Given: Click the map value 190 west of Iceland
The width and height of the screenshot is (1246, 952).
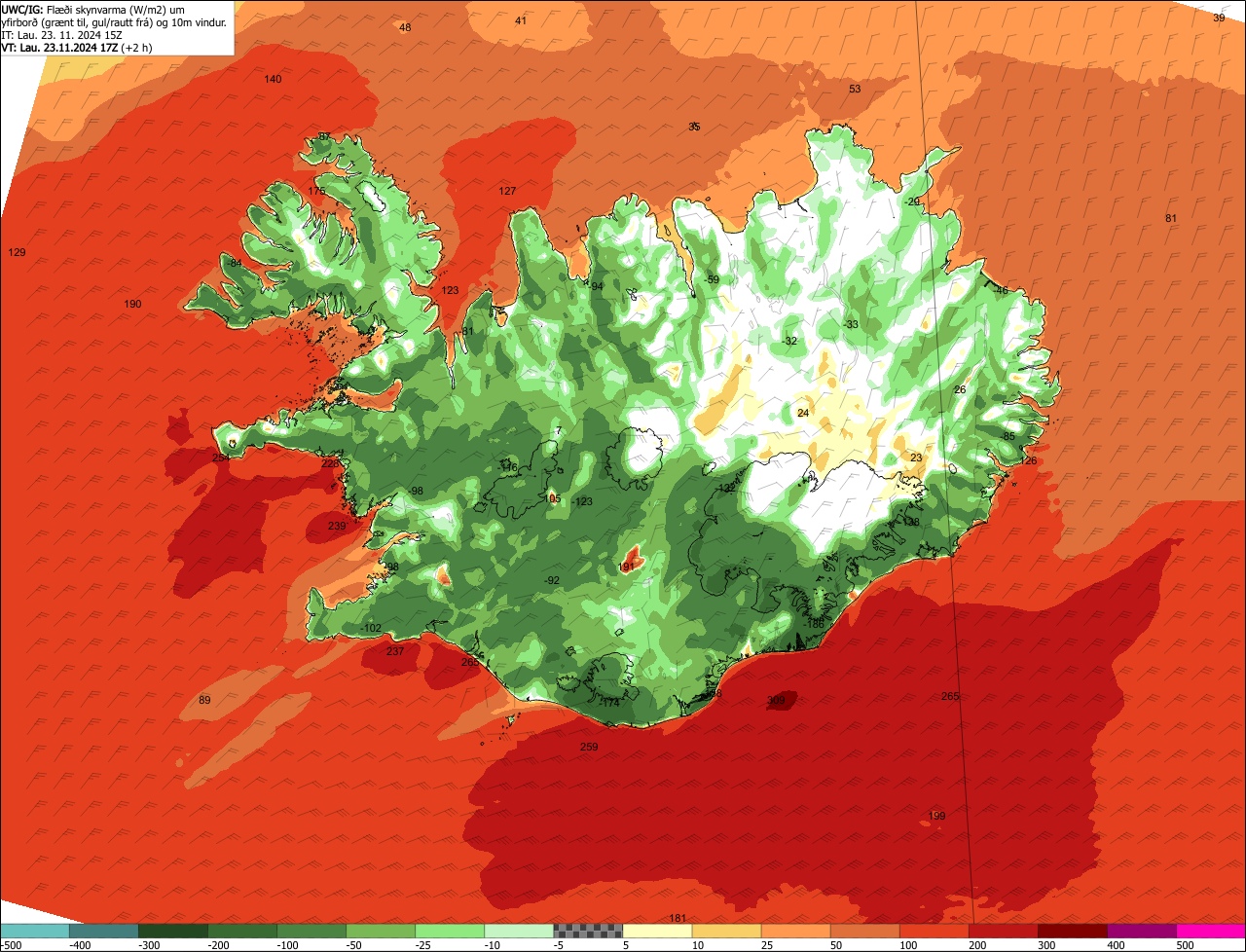Looking at the screenshot, I should [x=132, y=304].
